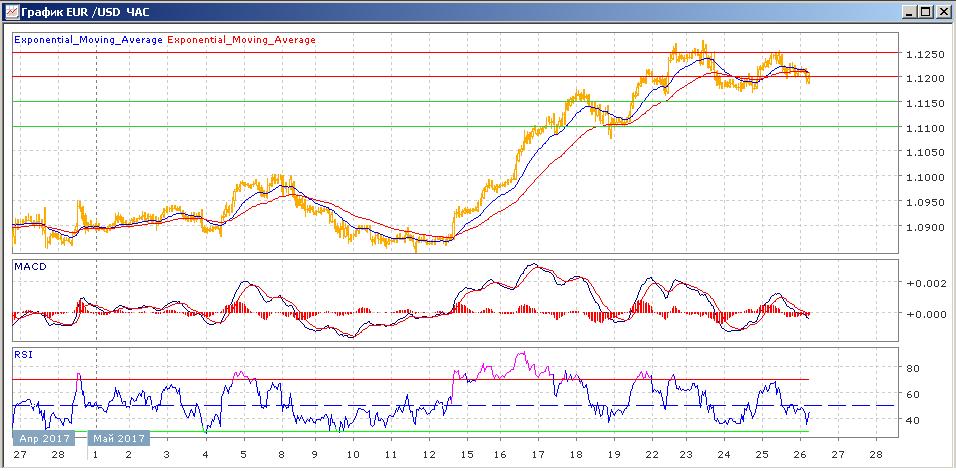Click the 1.0950 price axis label
The height and width of the screenshot is (471, 956).
926,202
